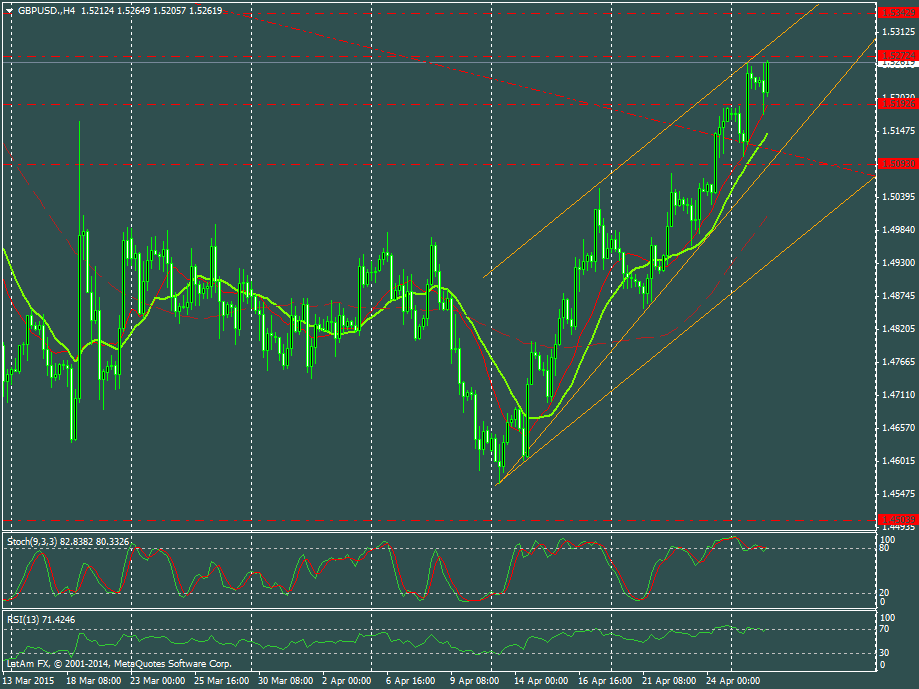The height and width of the screenshot is (689, 919).
Task: Click the 24 Apr 00:00 time label
Action: point(733,680)
